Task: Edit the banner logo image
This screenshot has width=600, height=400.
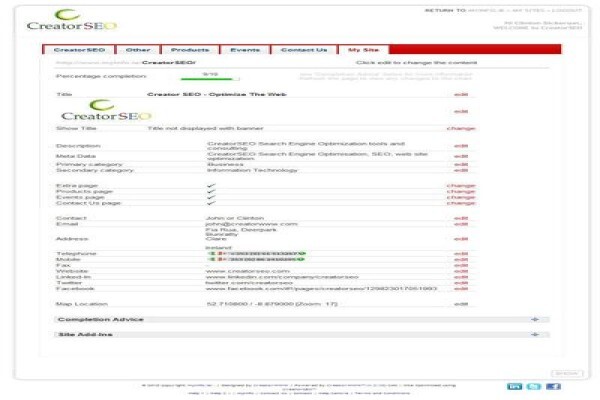Action: pyautogui.click(x=461, y=111)
